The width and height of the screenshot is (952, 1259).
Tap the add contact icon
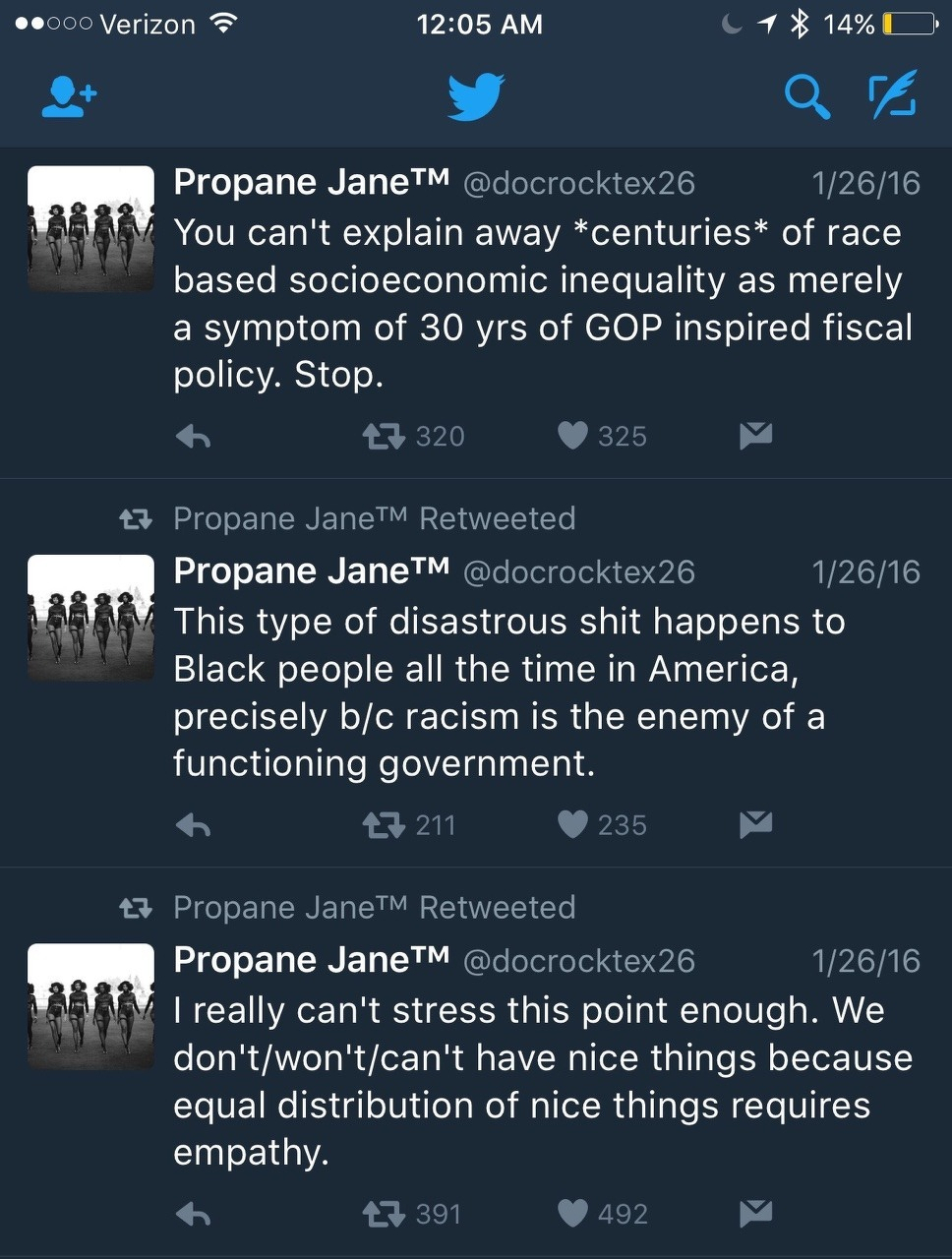click(69, 97)
